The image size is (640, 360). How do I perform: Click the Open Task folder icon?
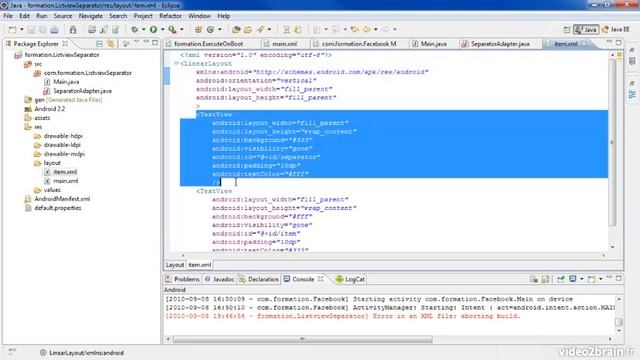click(248, 29)
